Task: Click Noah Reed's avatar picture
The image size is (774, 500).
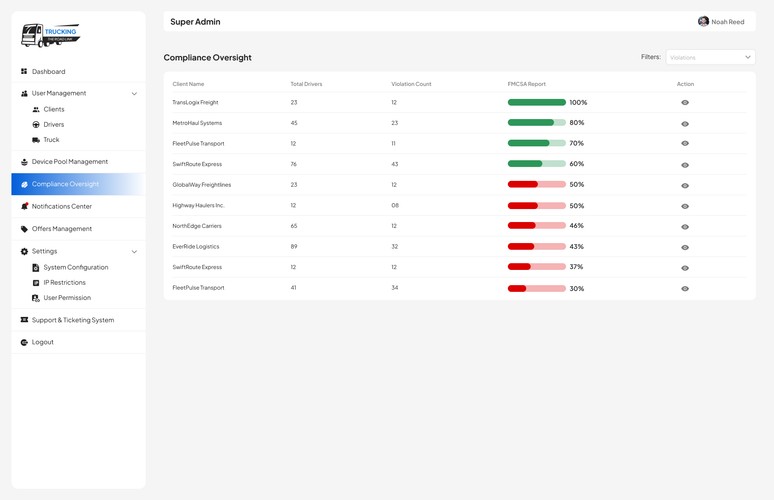Action: (703, 22)
